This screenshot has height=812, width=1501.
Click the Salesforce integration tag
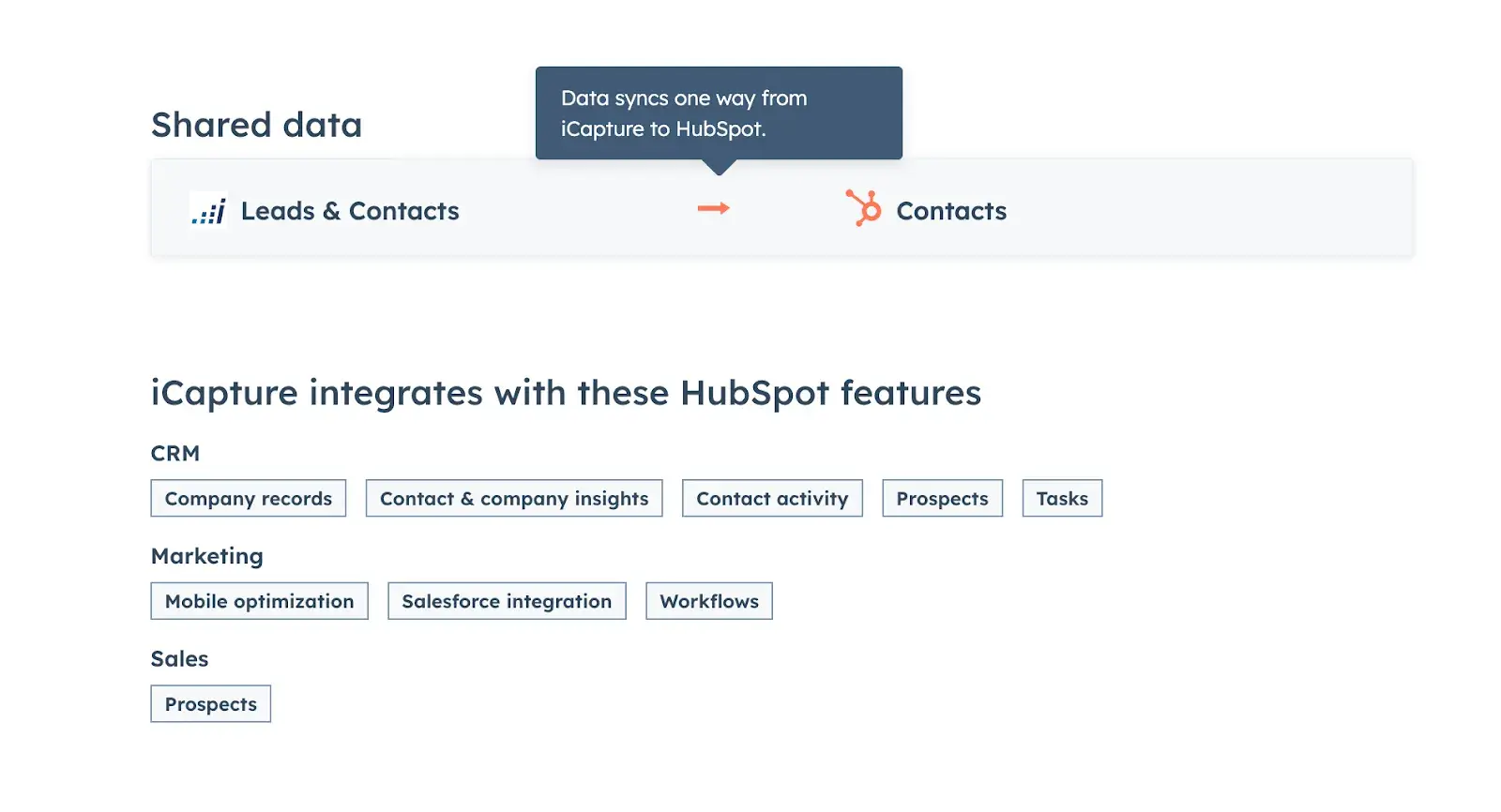point(507,601)
